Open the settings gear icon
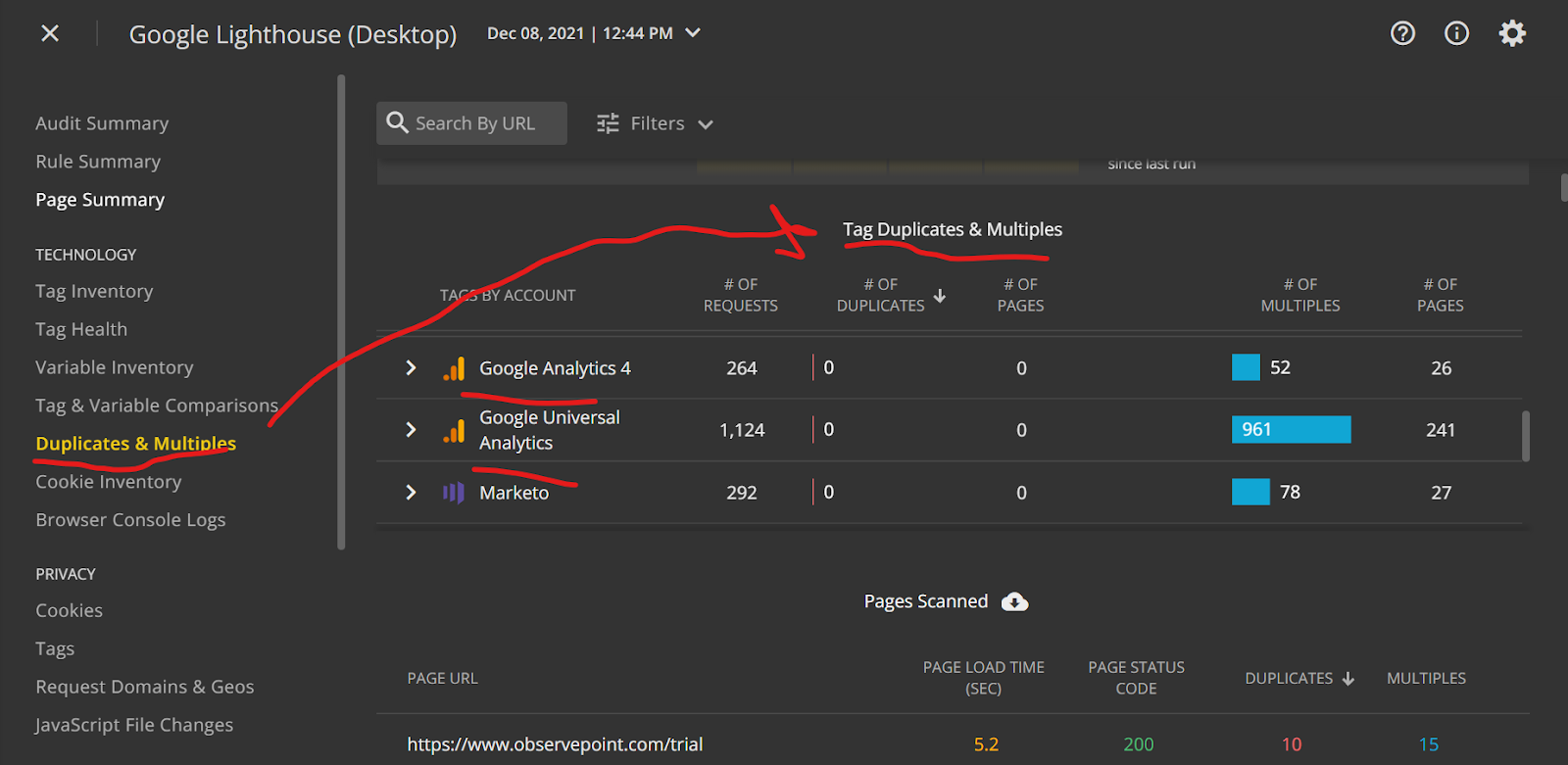Image resolution: width=1568 pixels, height=765 pixels. [1512, 33]
